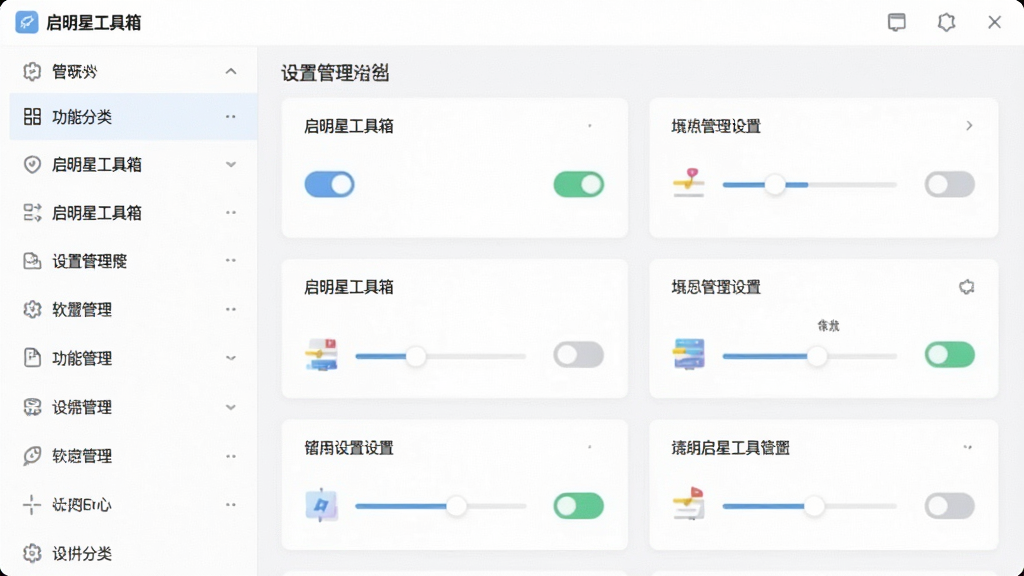Click the stacked files icon in second 启明星工具箱 card

pos(321,355)
